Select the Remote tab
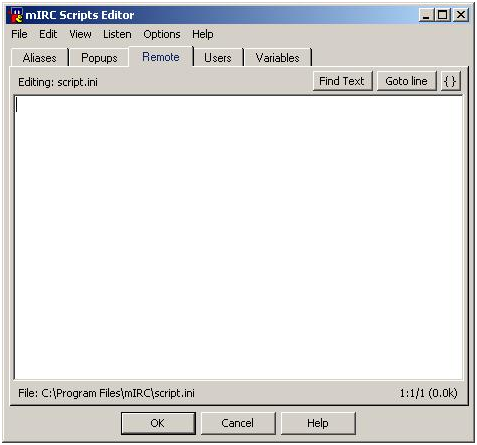 (x=161, y=57)
